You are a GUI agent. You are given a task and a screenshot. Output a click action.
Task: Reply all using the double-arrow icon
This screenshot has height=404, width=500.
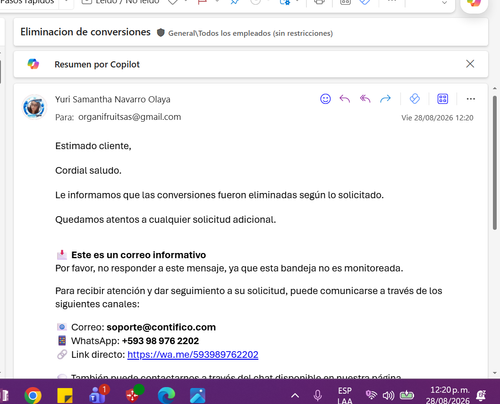click(x=365, y=99)
